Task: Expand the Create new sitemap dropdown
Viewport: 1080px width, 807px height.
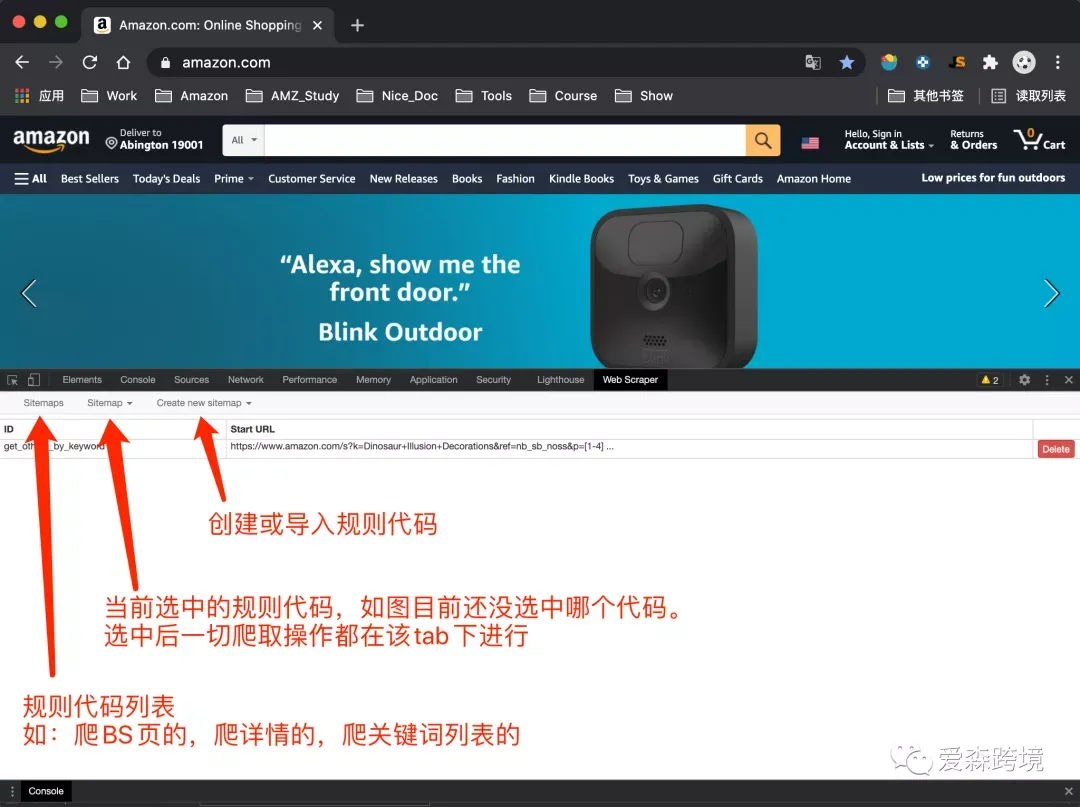Action: [x=204, y=403]
